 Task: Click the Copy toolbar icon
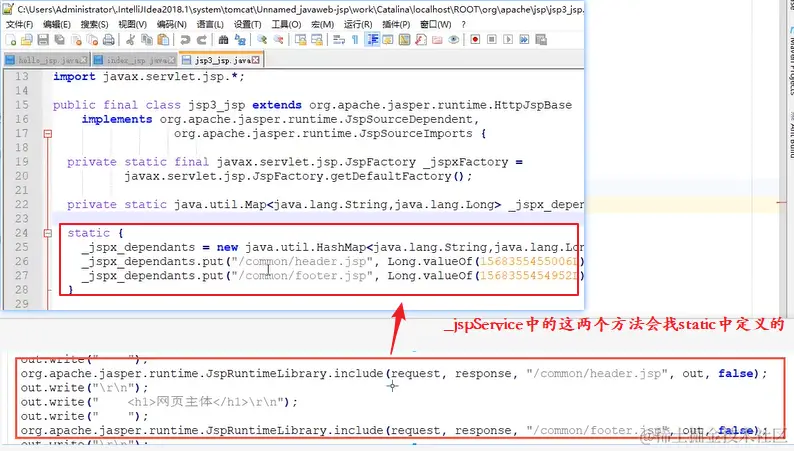pos(147,39)
